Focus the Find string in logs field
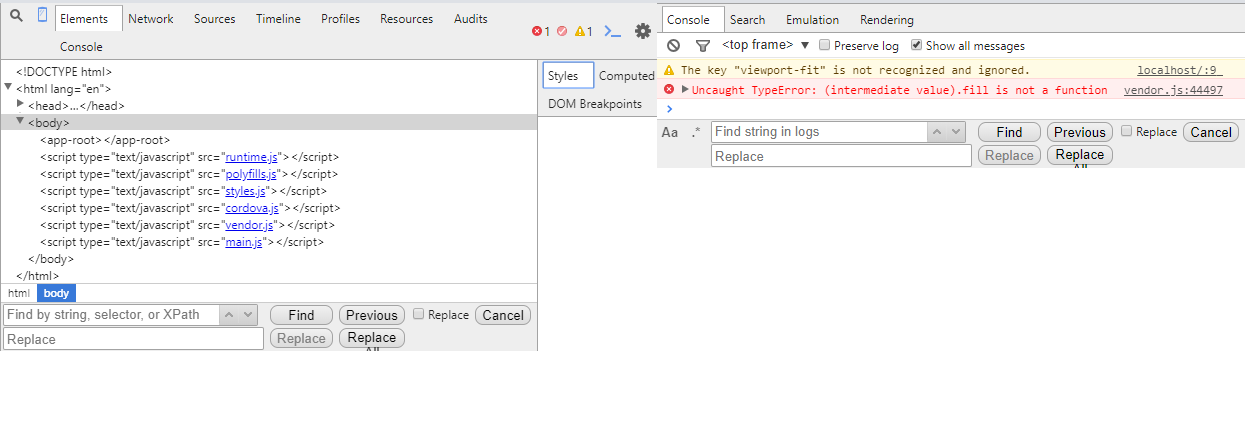 [819, 132]
